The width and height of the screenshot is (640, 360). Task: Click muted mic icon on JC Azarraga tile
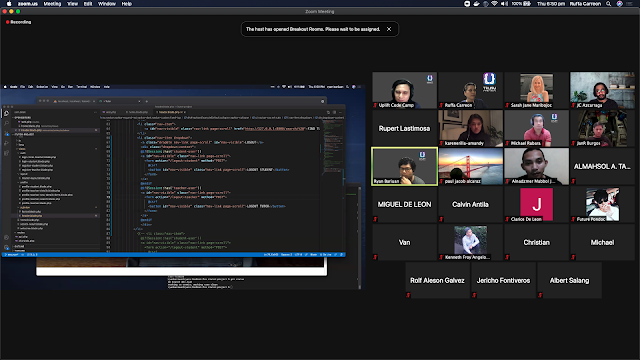click(x=573, y=105)
